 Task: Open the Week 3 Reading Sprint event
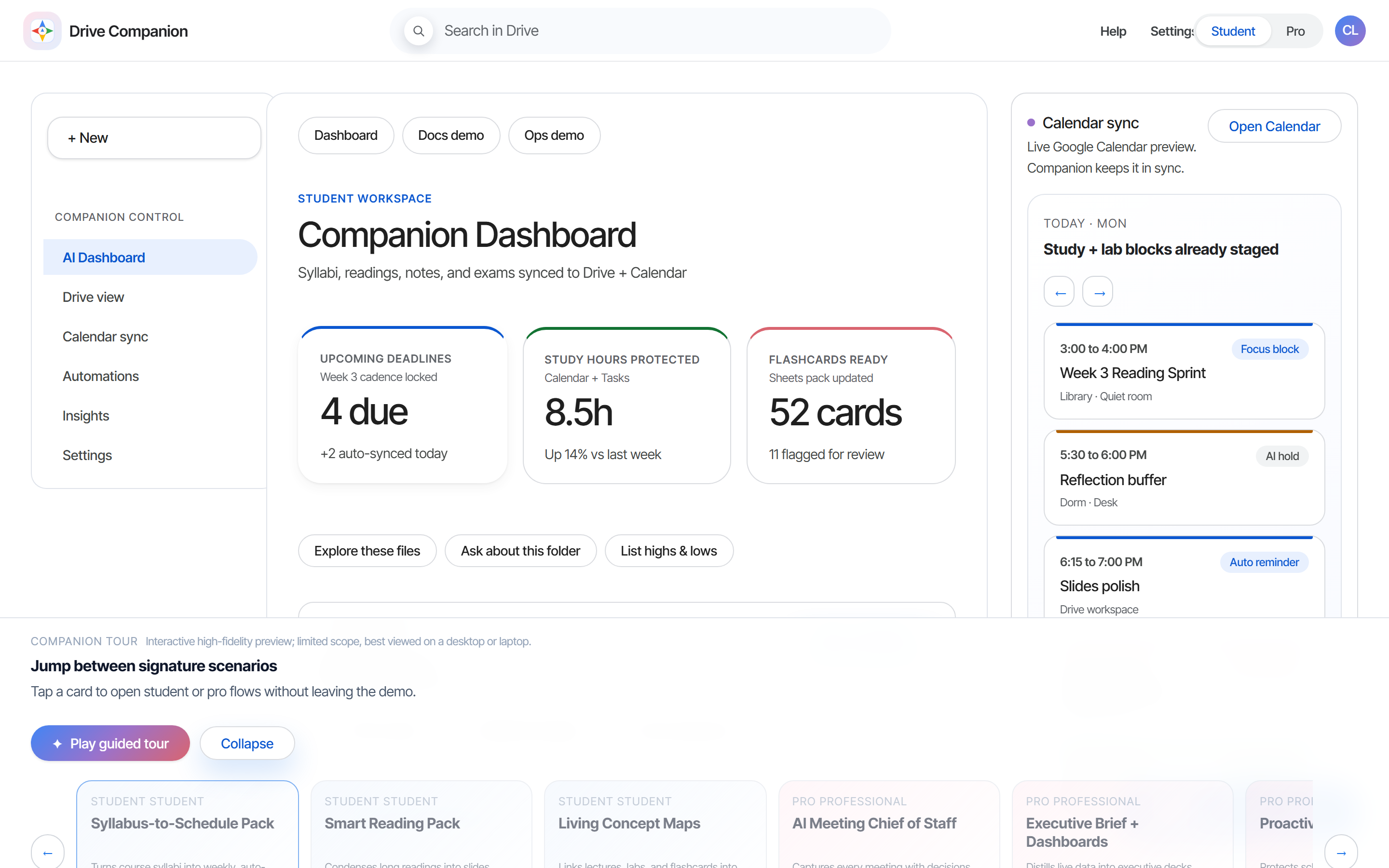point(1184,371)
